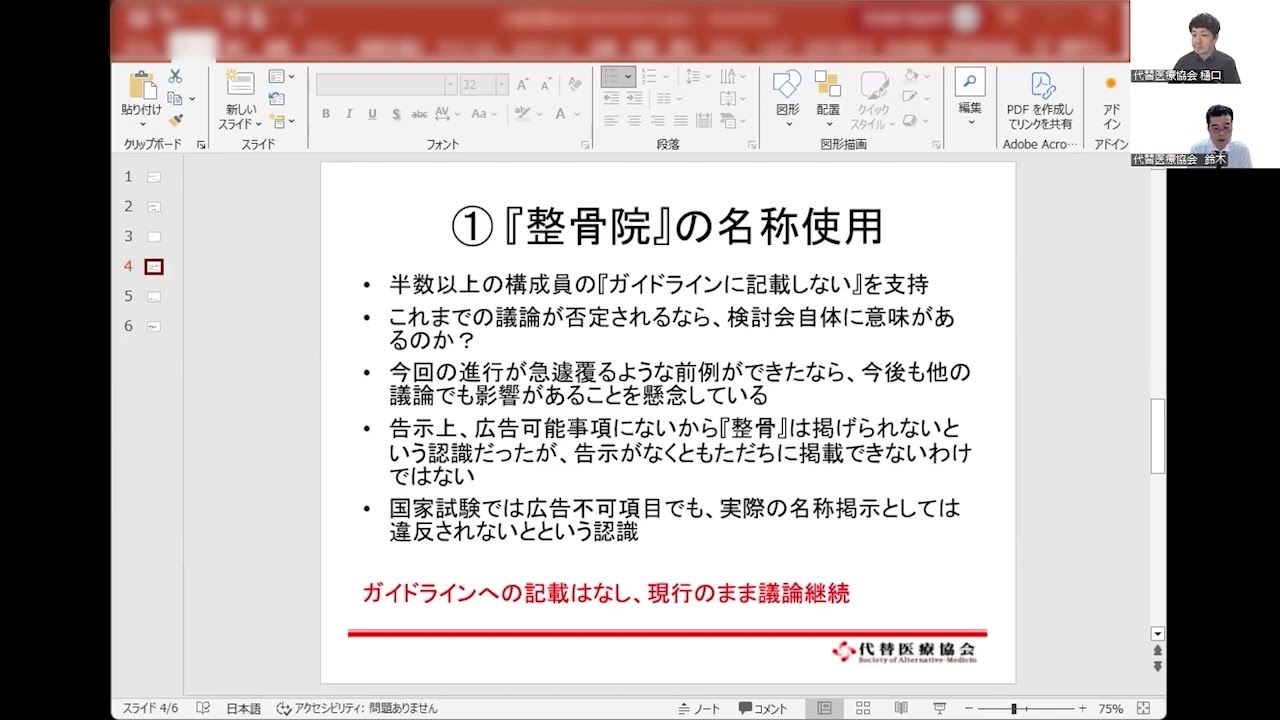Insert a new slide with 新しいスライド icon
This screenshot has height=720, width=1280.
(x=240, y=84)
